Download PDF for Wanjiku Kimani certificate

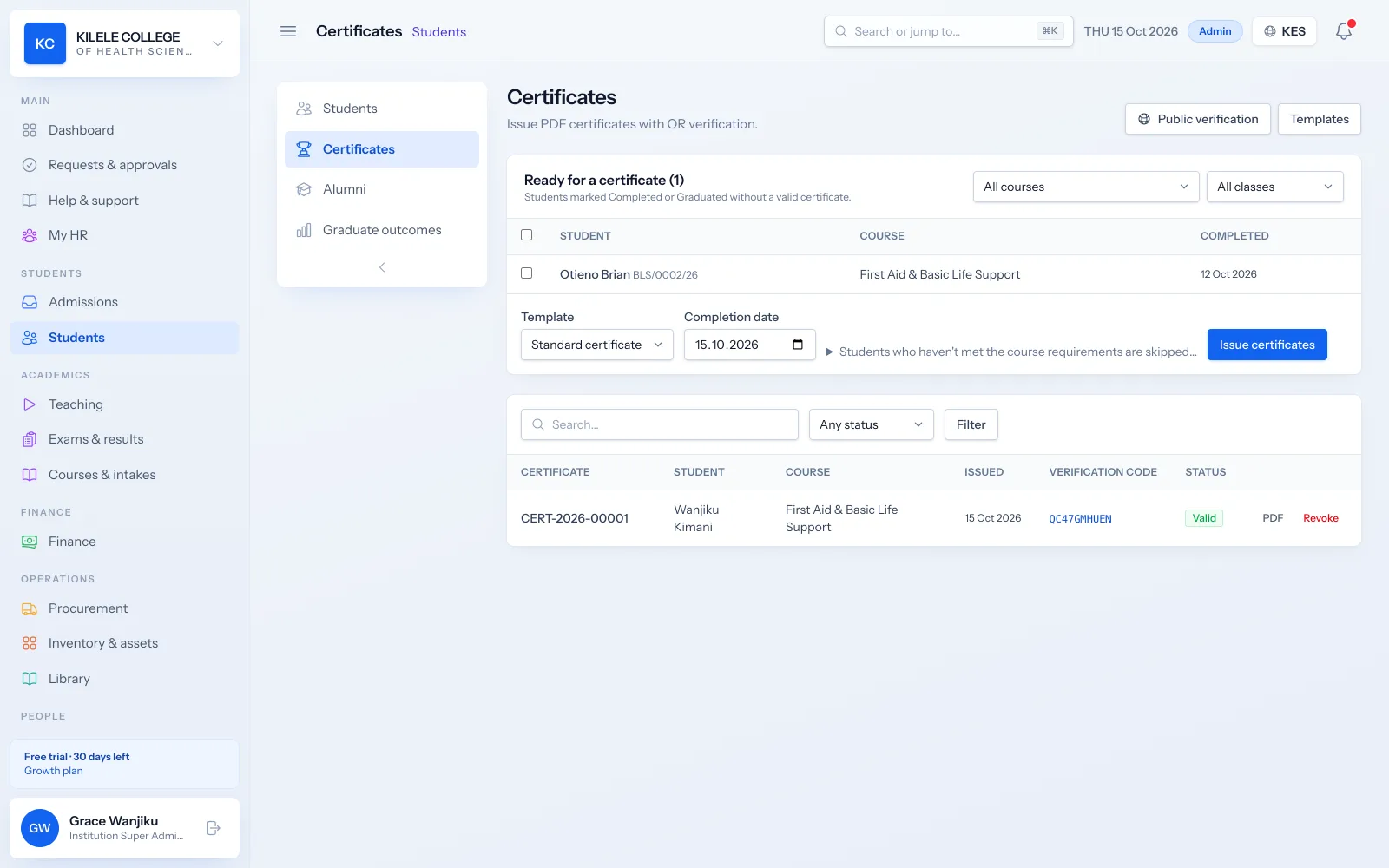1273,518
